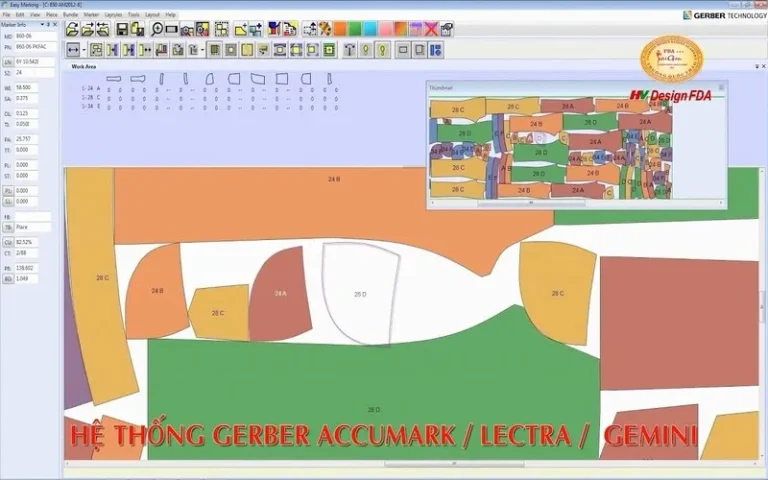Open the View menu
The image size is (768, 480).
pyautogui.click(x=35, y=15)
